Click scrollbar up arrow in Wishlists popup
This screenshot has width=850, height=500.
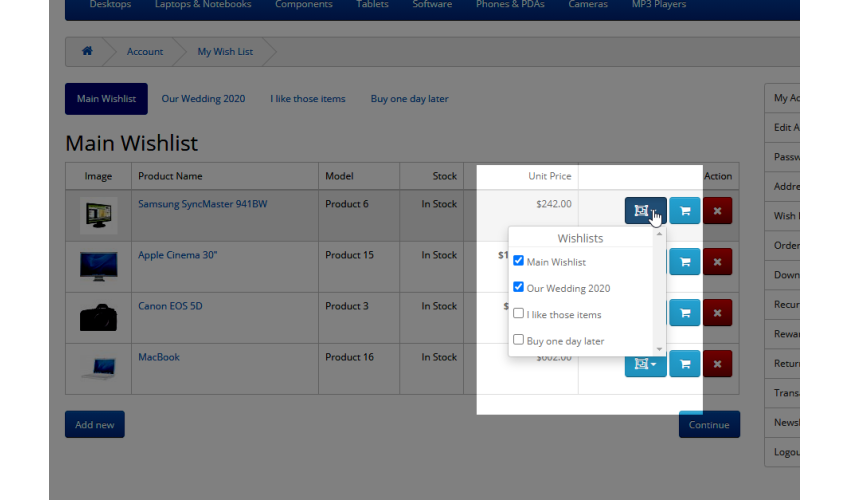(x=659, y=234)
